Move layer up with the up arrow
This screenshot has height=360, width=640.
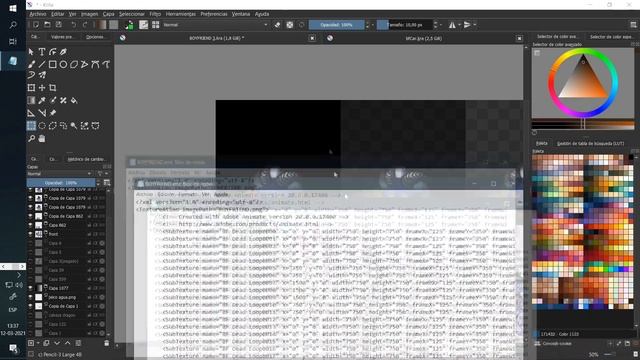coord(67,343)
